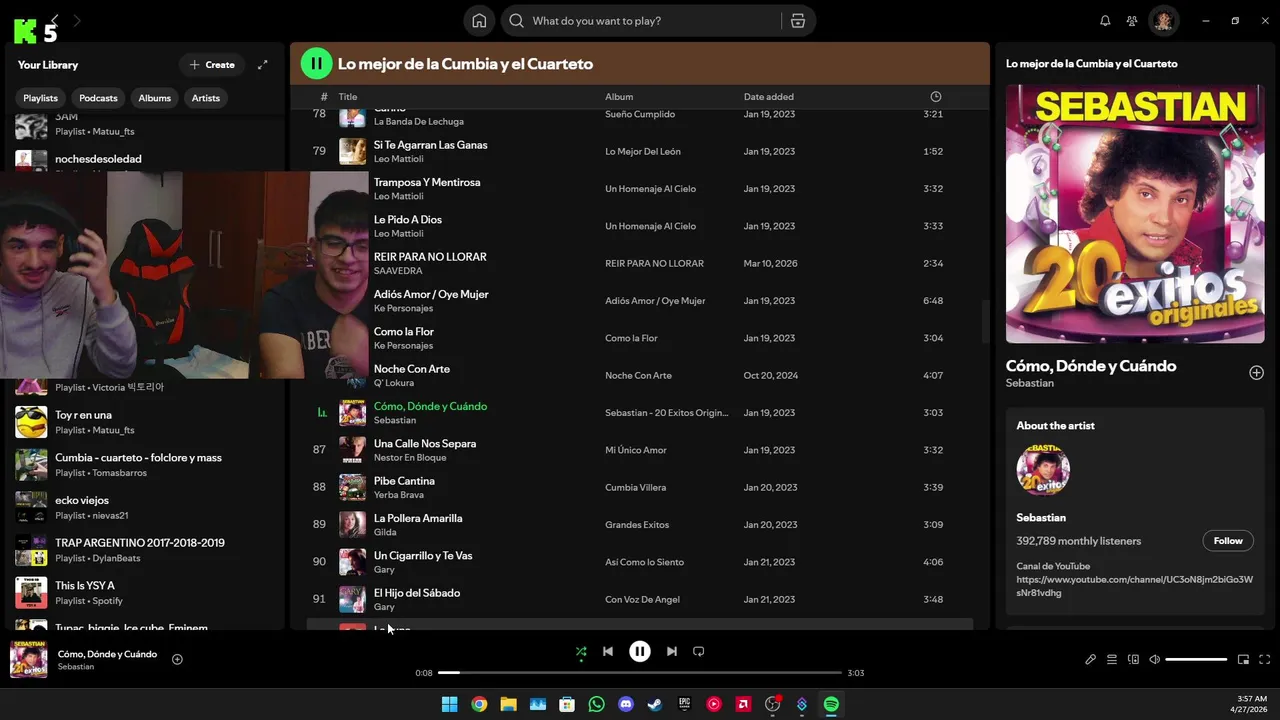Open the nochesdesoledad playlist
Screen dimensions: 1280x720
(98, 159)
